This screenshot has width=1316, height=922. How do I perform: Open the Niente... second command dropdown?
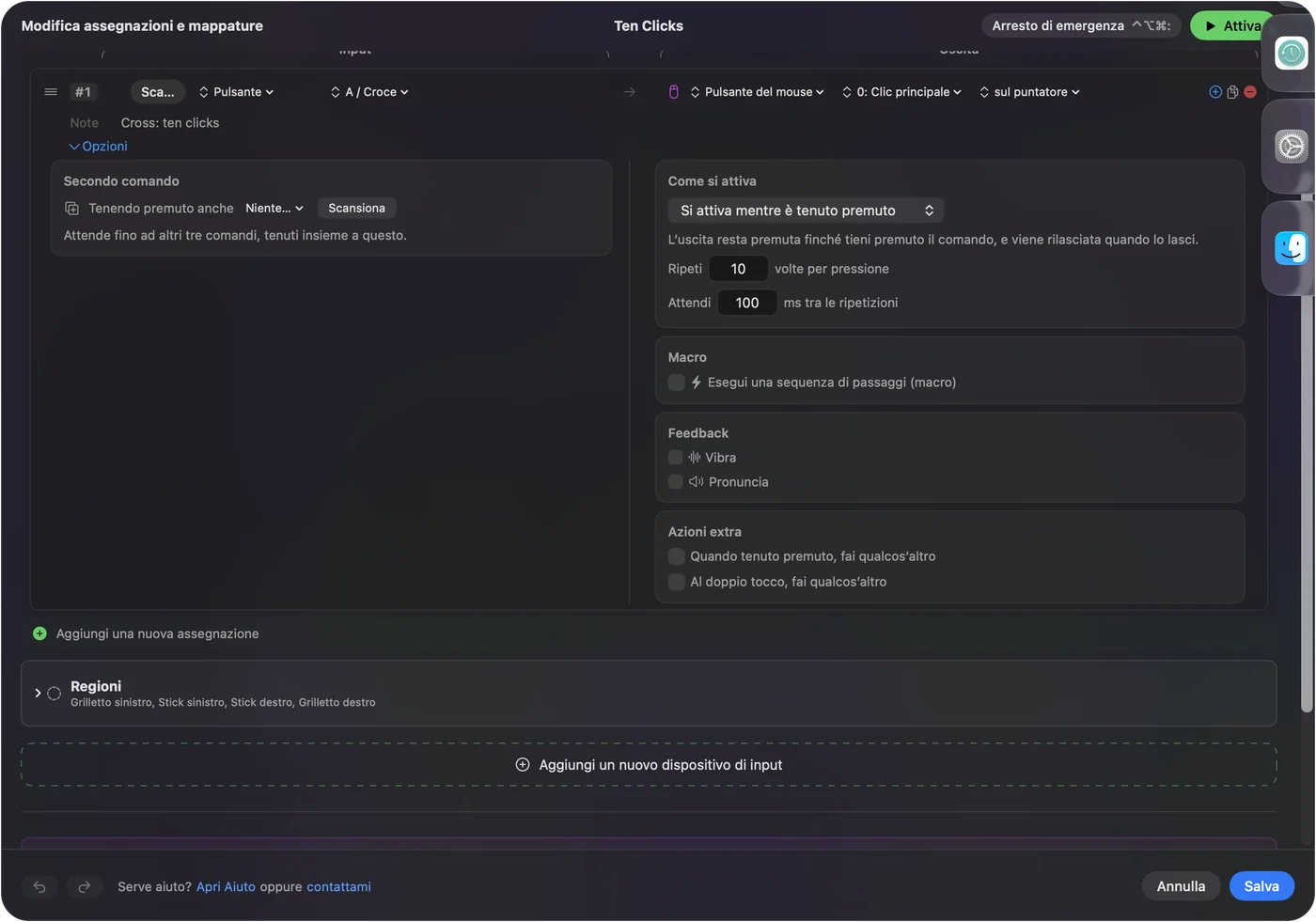point(274,209)
